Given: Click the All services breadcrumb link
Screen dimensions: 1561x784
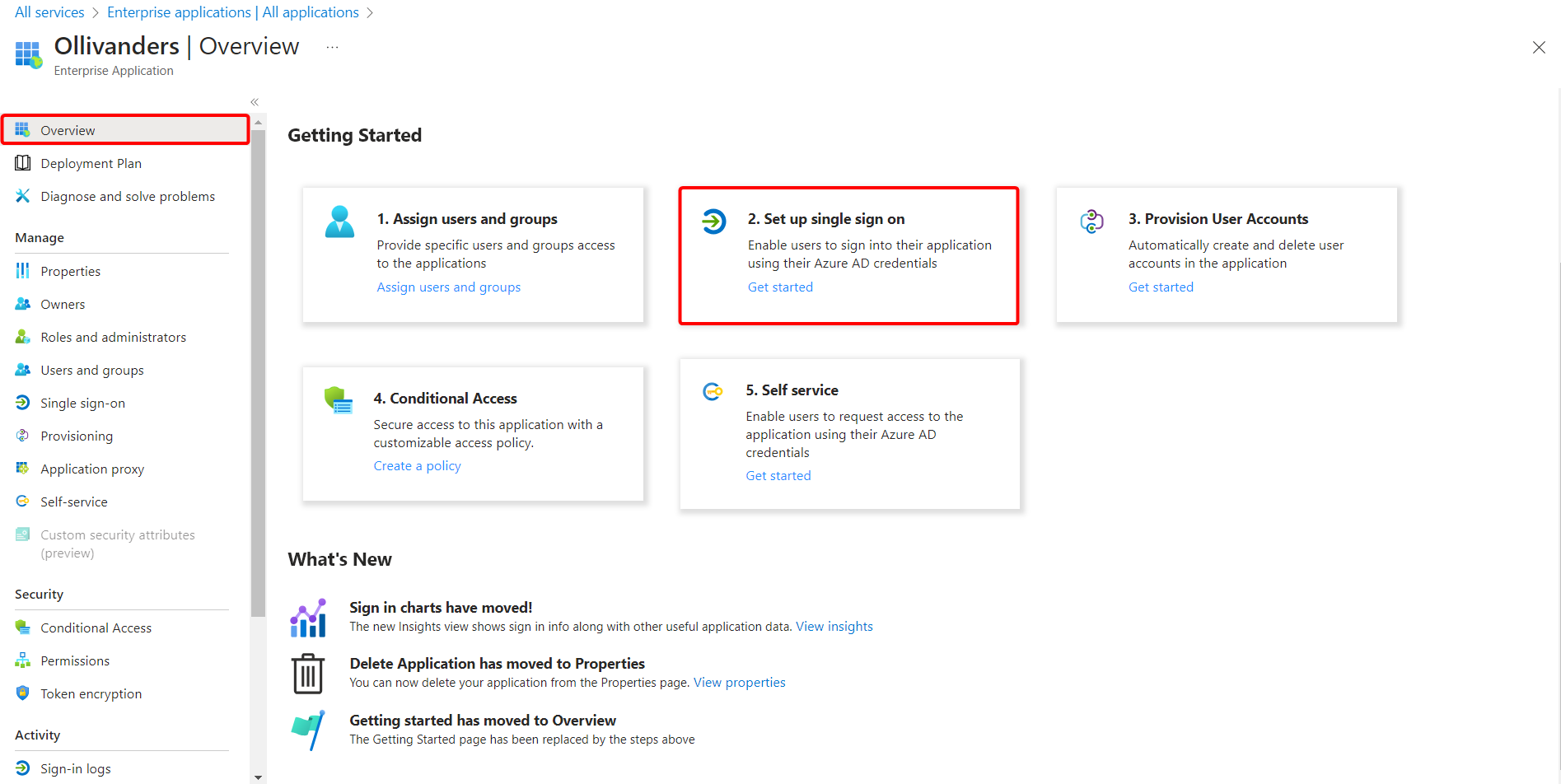Looking at the screenshot, I should coord(49,12).
